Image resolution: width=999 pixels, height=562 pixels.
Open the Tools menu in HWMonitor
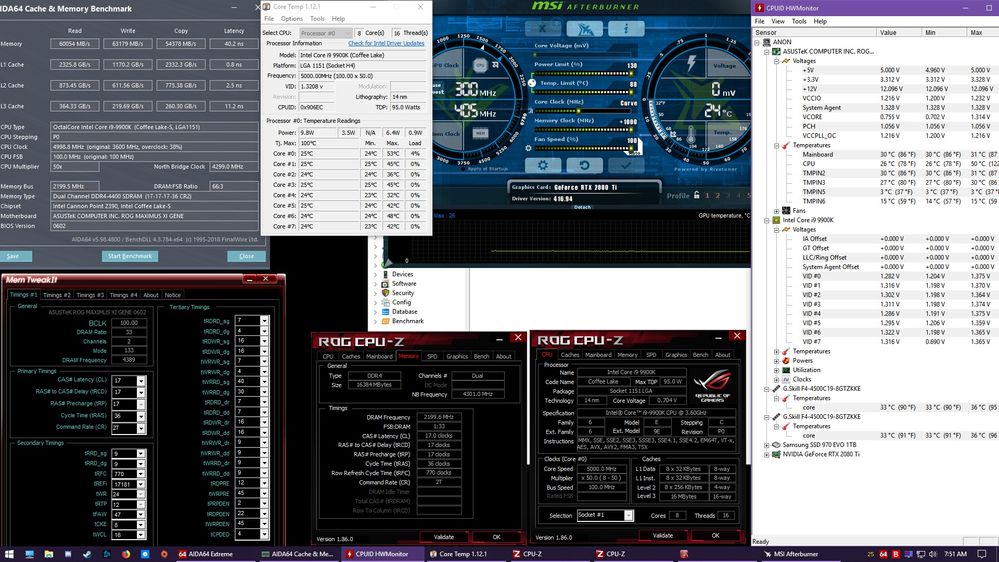pyautogui.click(x=799, y=21)
